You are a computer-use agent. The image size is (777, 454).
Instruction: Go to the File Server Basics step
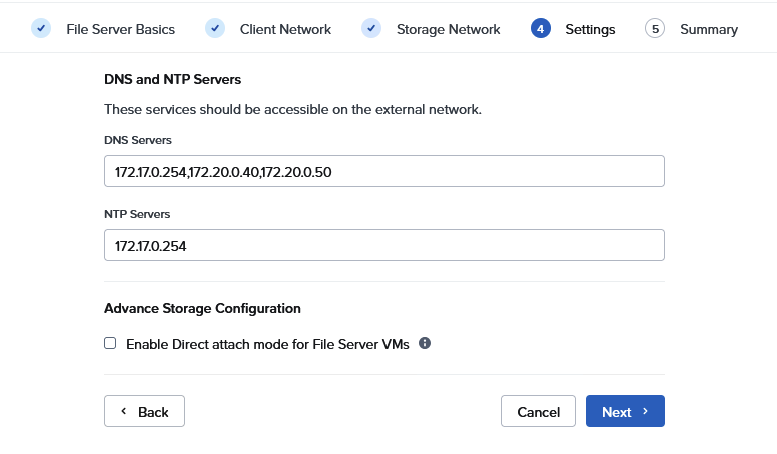120,29
